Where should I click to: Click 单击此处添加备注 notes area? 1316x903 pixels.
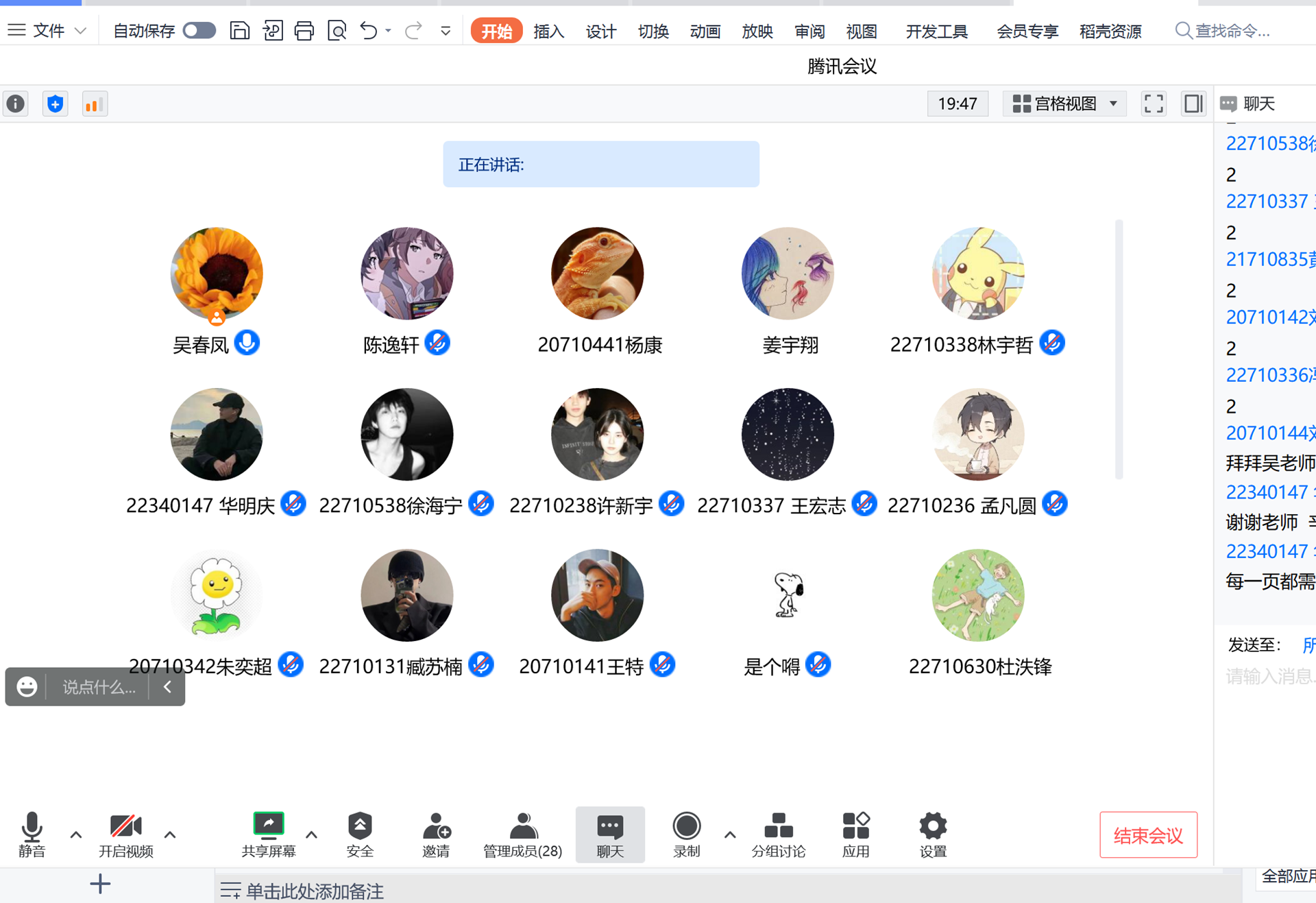[314, 891]
